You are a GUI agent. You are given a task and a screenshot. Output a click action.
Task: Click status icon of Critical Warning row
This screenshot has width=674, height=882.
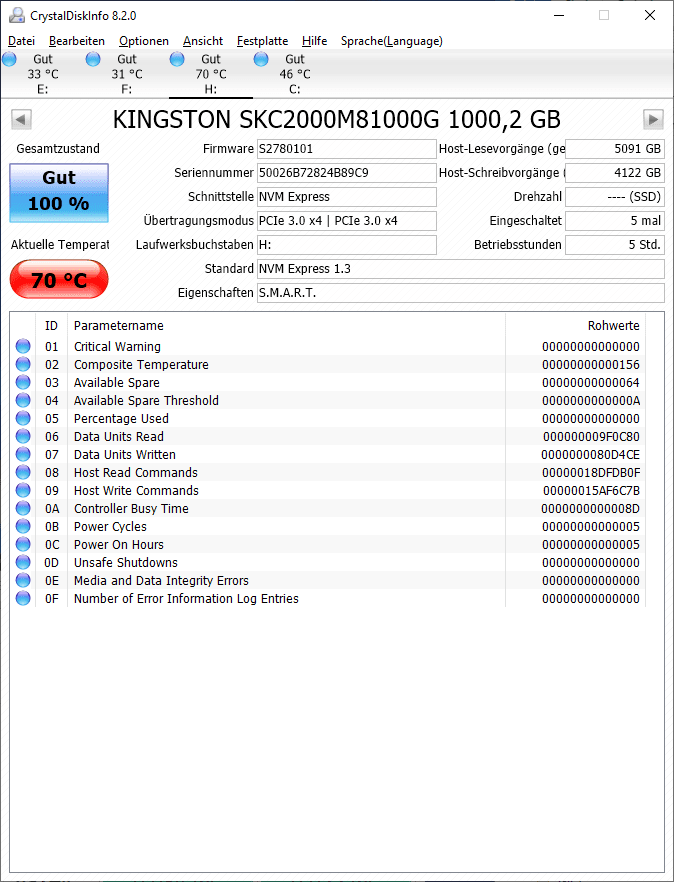pyautogui.click(x=23, y=346)
